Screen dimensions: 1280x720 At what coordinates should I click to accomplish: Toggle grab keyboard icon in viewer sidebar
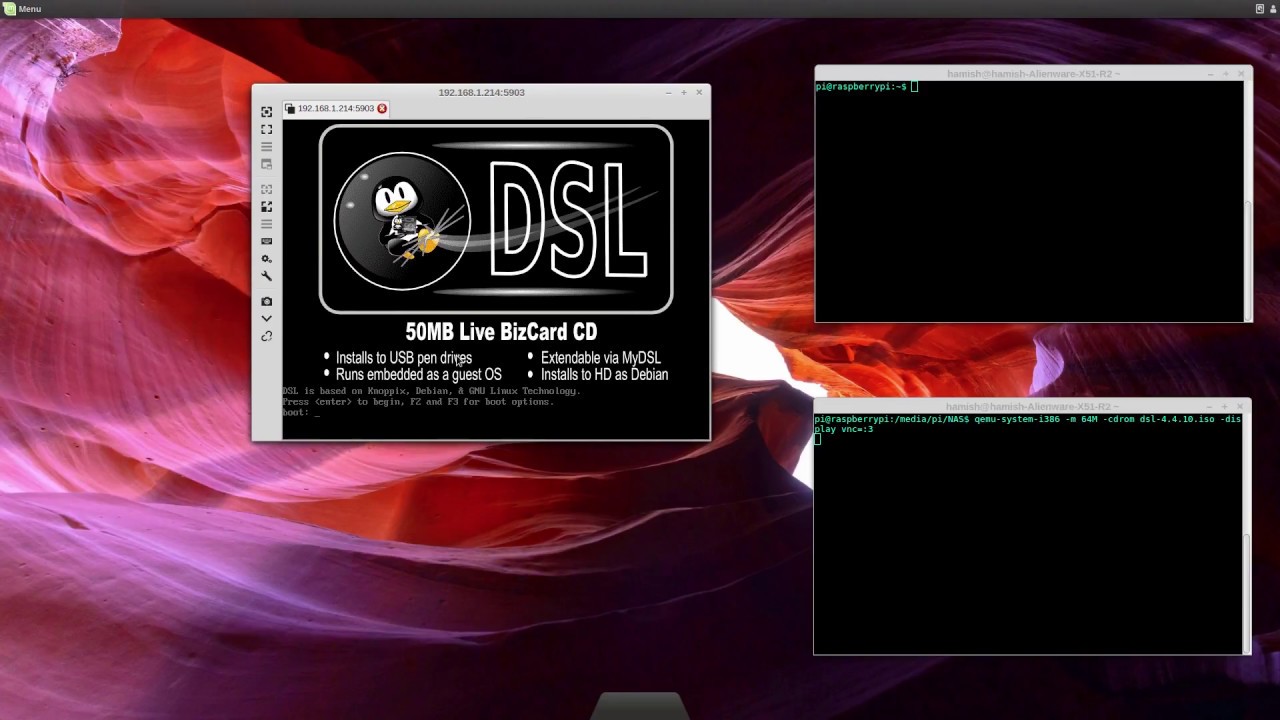click(x=266, y=241)
